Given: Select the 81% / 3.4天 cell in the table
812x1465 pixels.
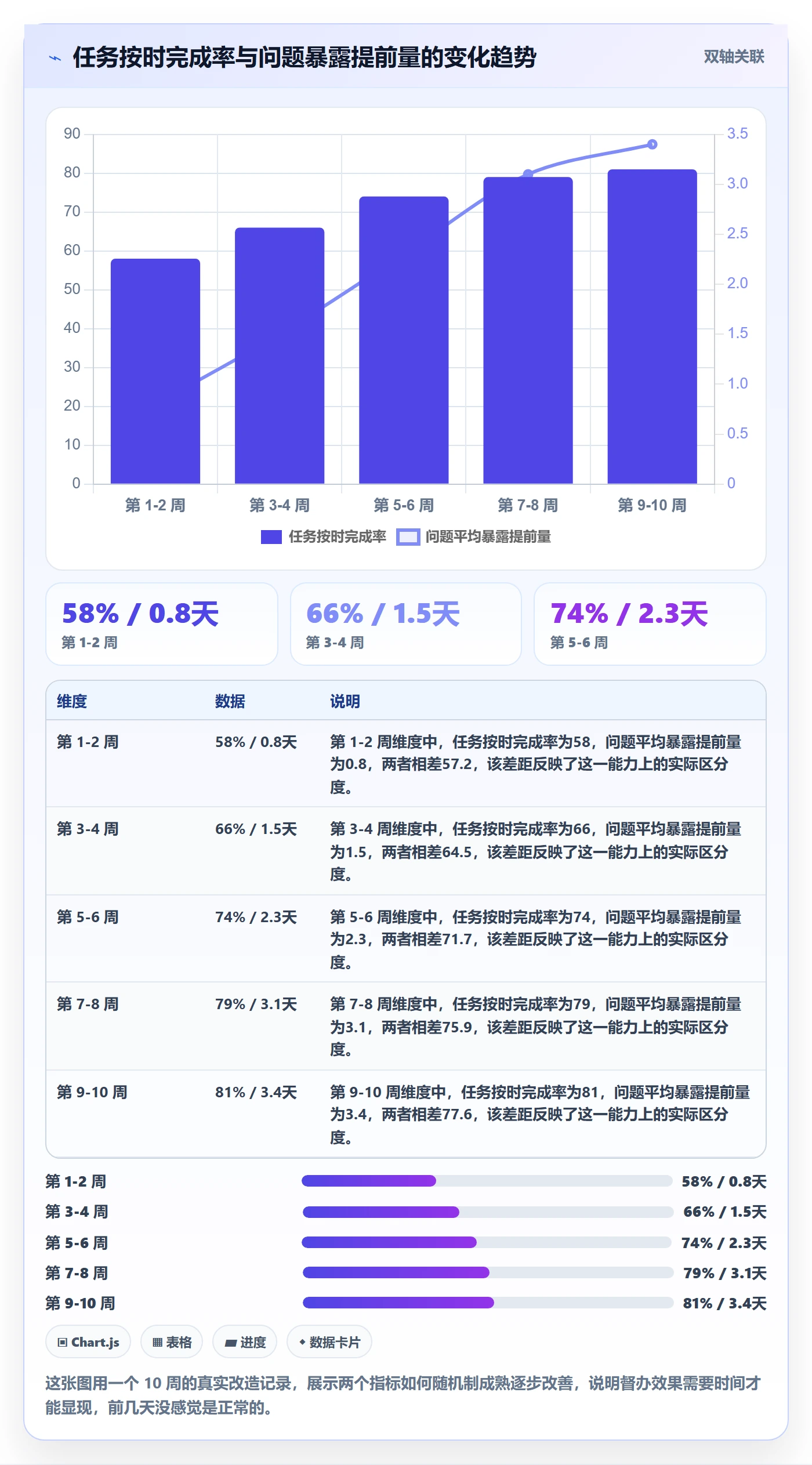Looking at the screenshot, I should (x=256, y=1092).
